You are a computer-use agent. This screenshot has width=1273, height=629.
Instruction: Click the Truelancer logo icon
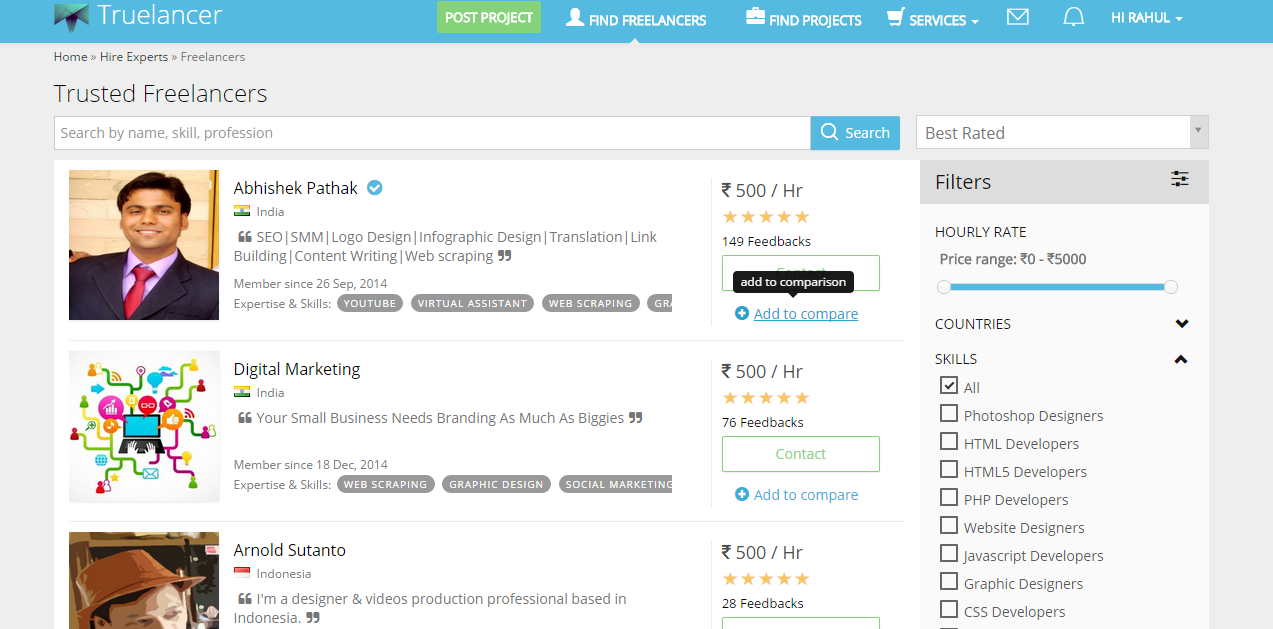[71, 16]
